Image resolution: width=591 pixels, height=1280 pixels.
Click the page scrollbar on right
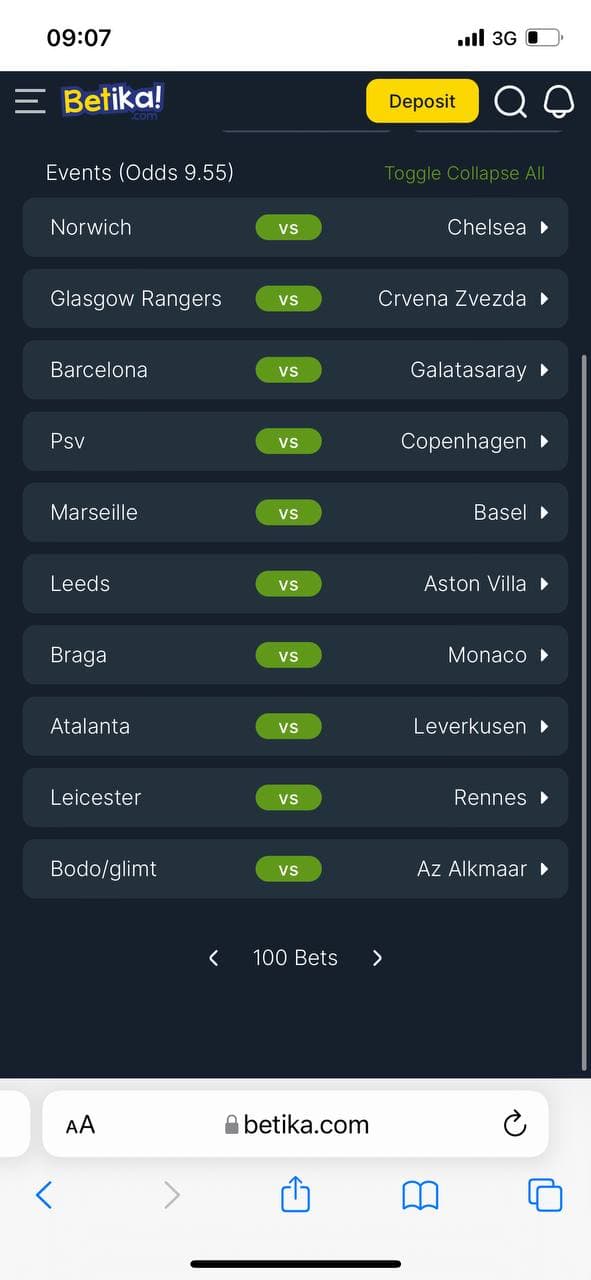click(584, 710)
